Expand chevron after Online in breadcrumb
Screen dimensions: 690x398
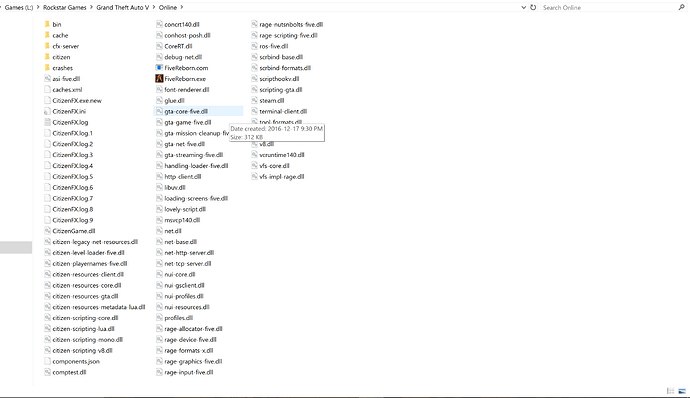click(x=182, y=7)
